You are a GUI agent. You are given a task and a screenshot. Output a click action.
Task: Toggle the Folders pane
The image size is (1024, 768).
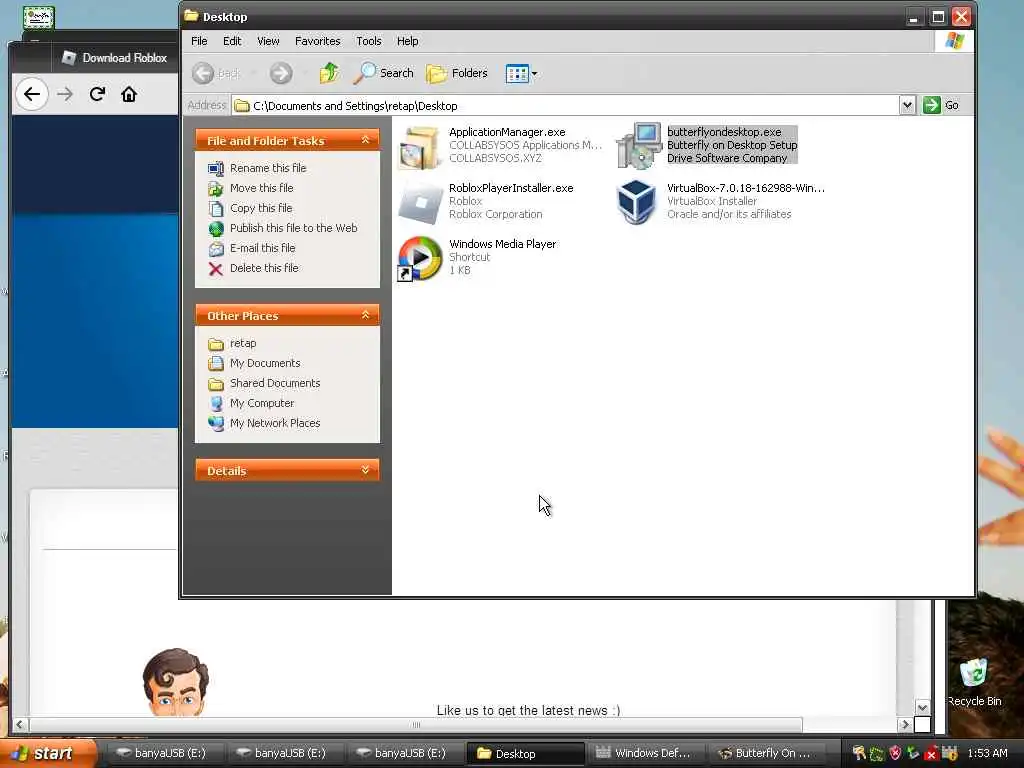(x=457, y=73)
